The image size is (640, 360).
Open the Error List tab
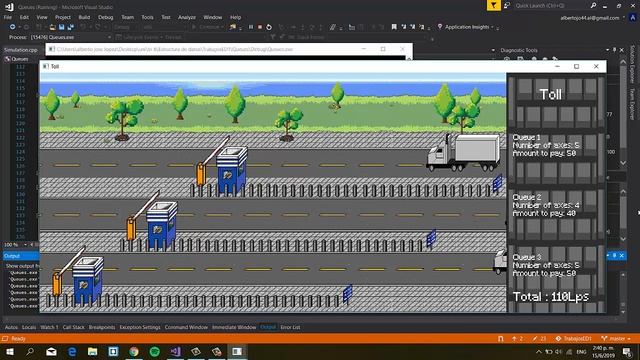click(290, 327)
